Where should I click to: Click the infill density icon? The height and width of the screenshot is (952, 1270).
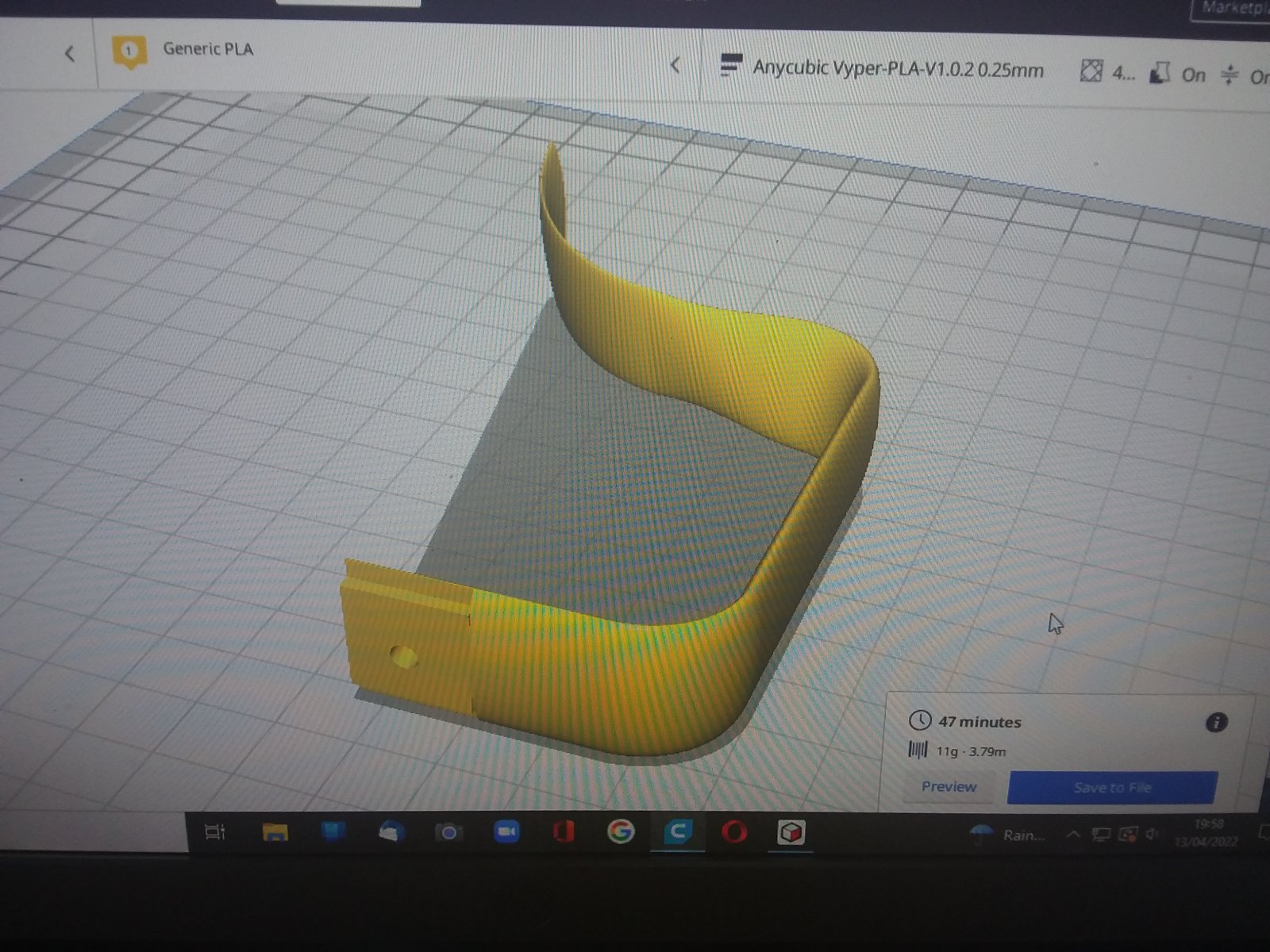(1091, 71)
